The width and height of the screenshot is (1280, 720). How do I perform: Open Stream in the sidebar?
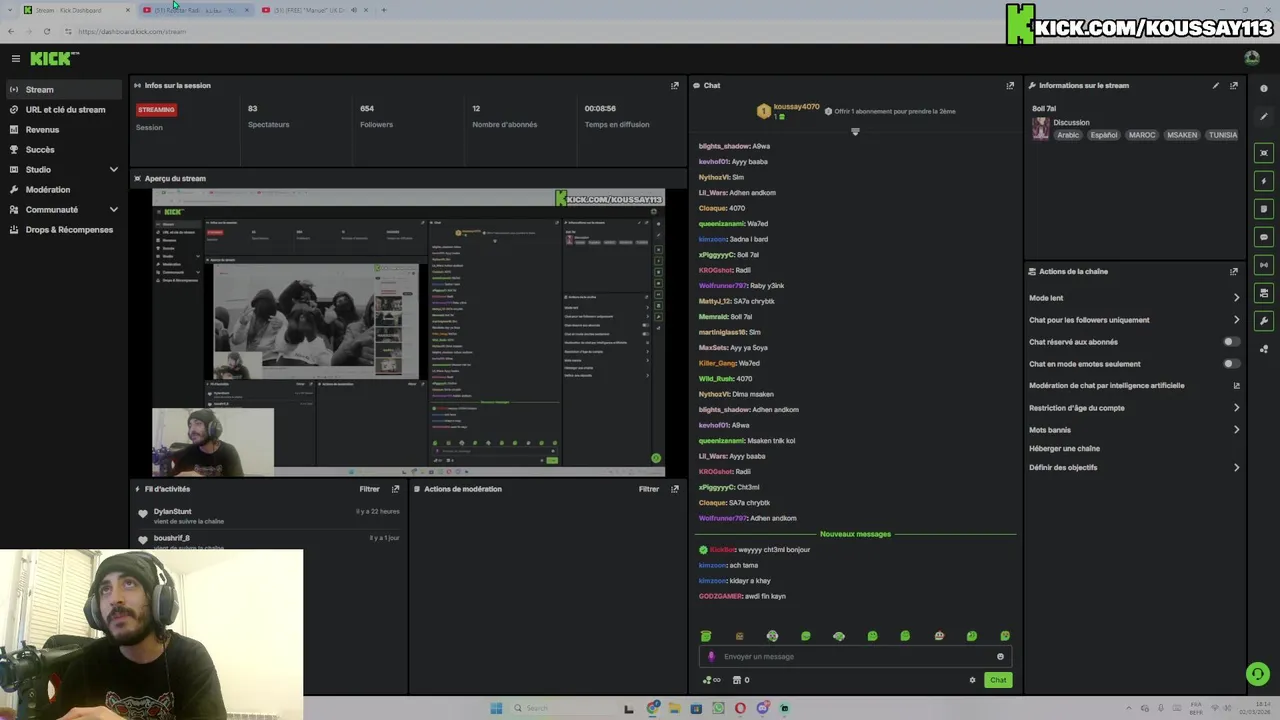64,90
